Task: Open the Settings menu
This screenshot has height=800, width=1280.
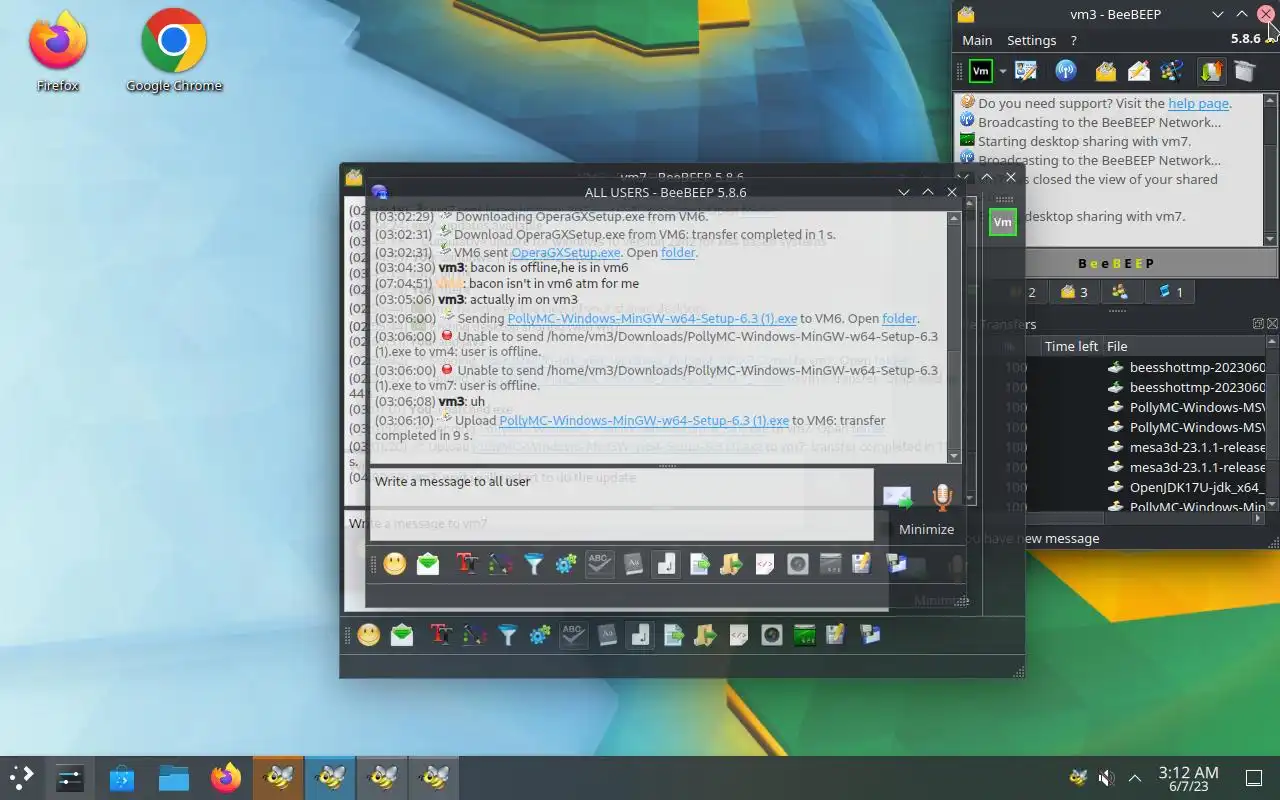Action: pyautogui.click(x=1031, y=40)
